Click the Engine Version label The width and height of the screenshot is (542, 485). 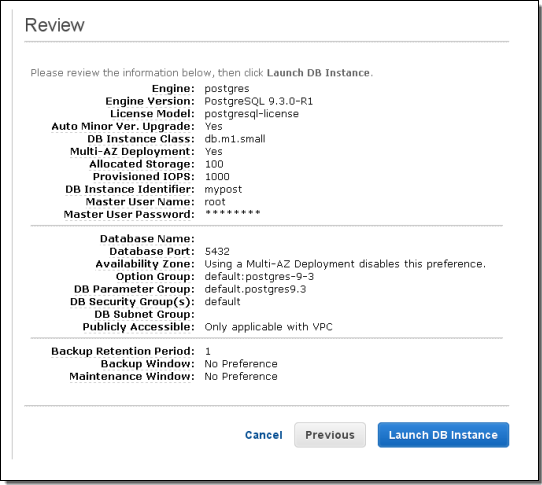tap(150, 101)
